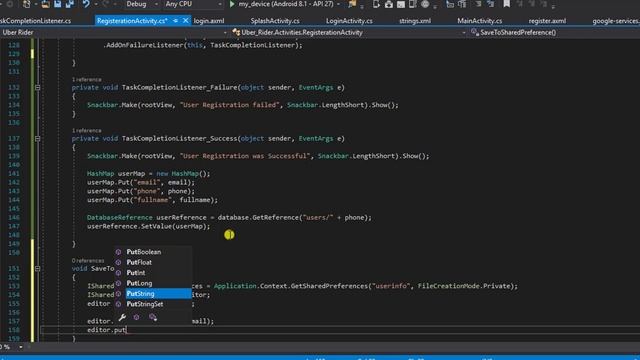640x360 pixels.
Task: Click userMap.Put("fullname", fullname) line
Action: [x=152, y=200]
